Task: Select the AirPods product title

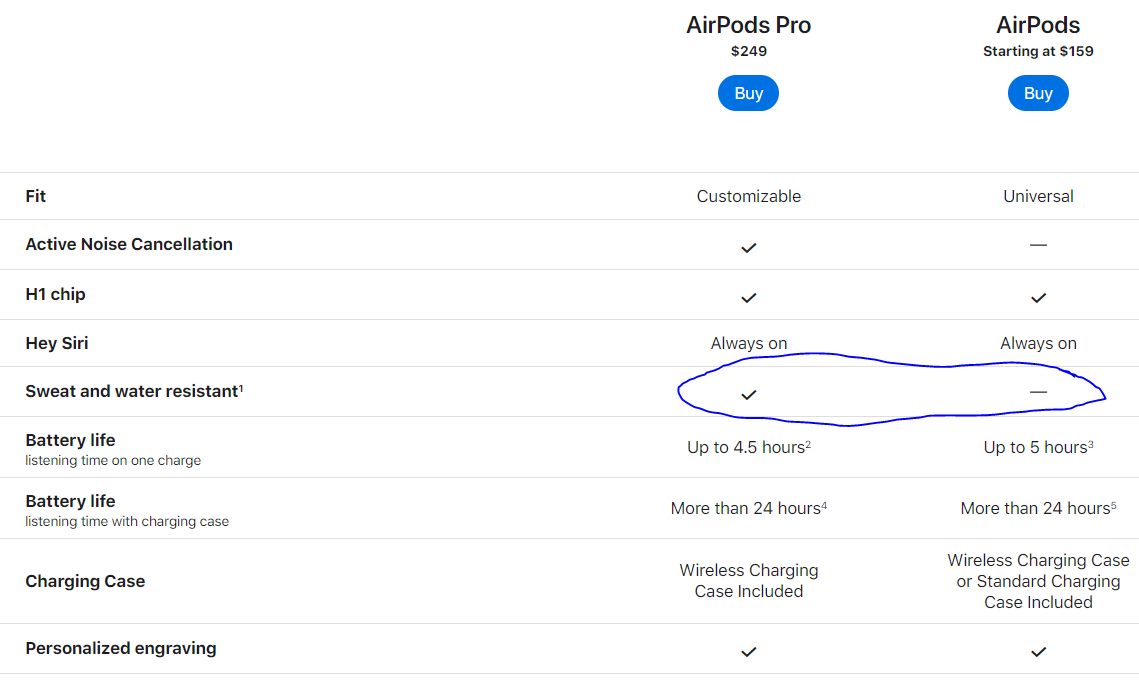Action: click(x=1038, y=25)
